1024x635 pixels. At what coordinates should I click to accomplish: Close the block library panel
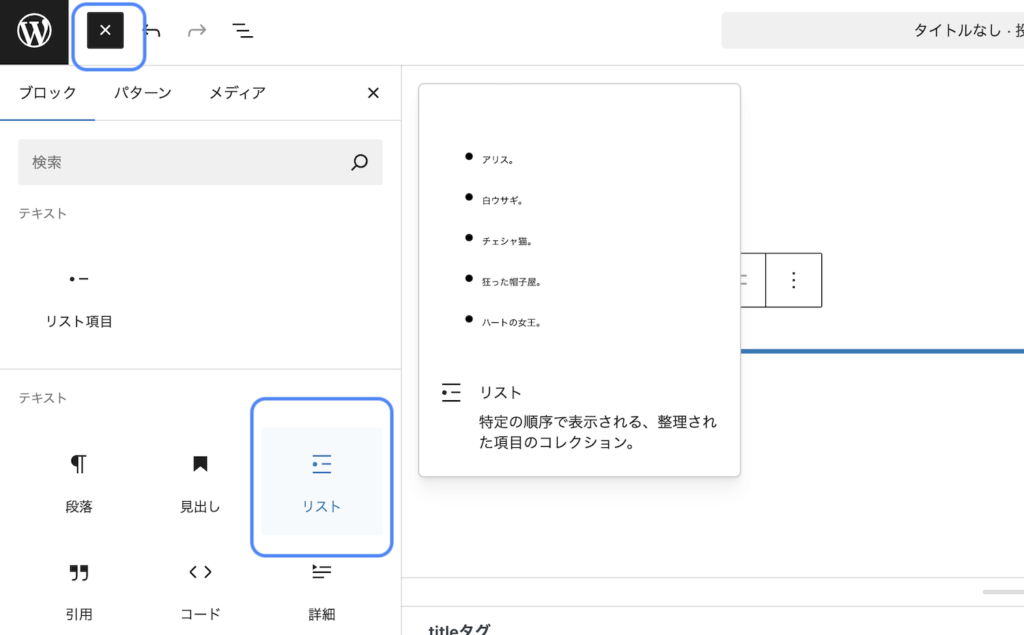[372, 92]
